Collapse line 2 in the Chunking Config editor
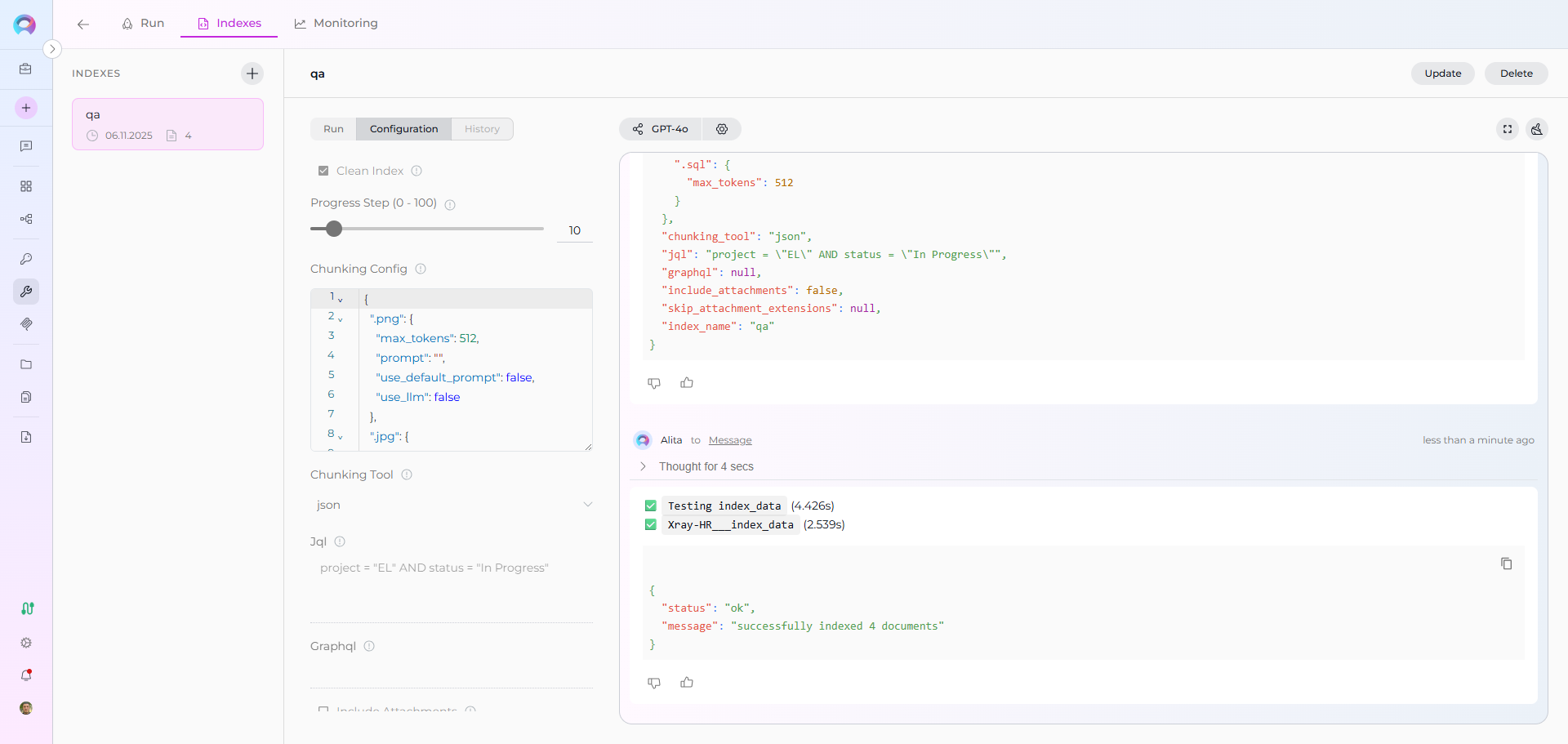This screenshot has height=744, width=1568. 341,319
